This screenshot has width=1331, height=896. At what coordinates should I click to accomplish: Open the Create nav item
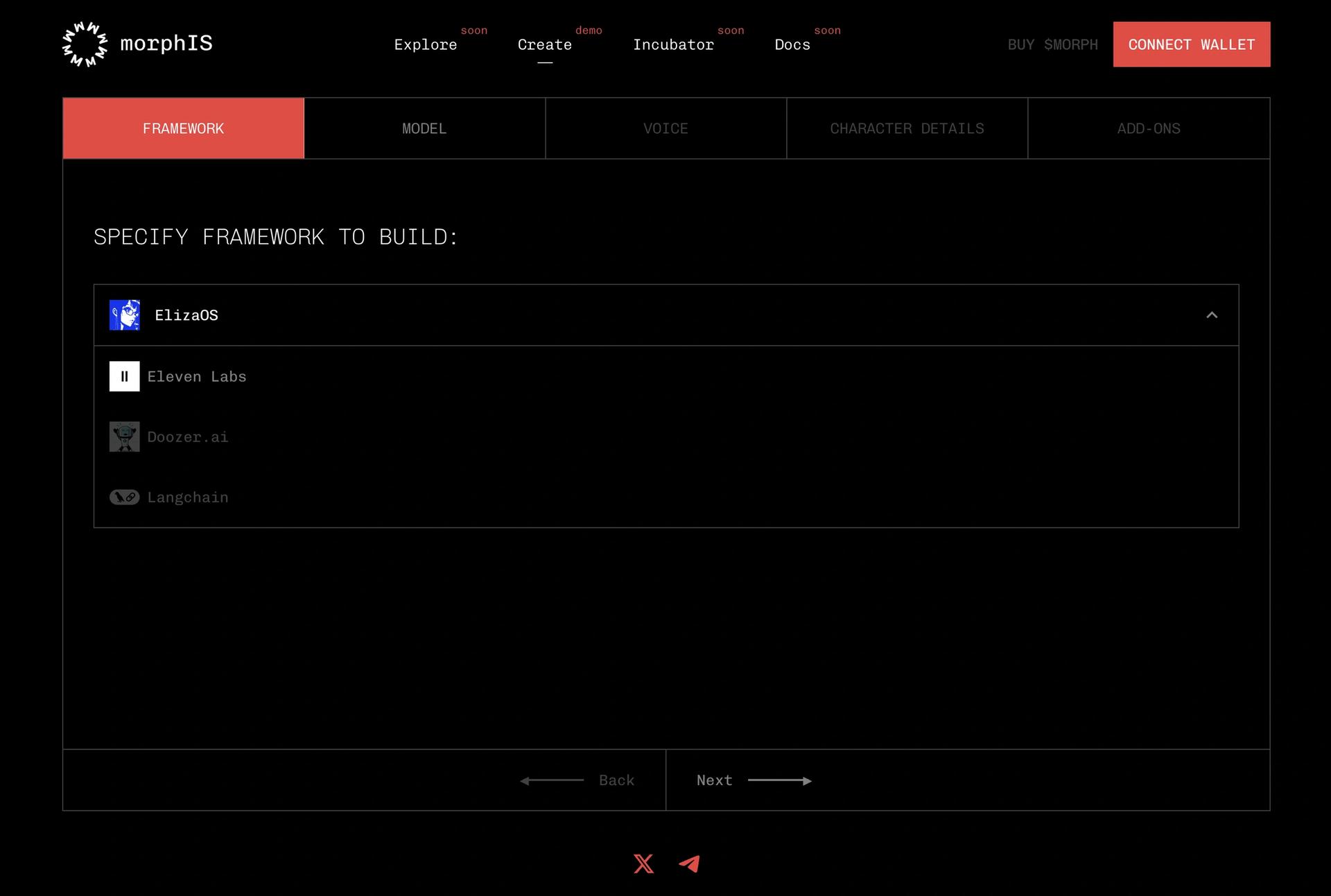click(545, 44)
